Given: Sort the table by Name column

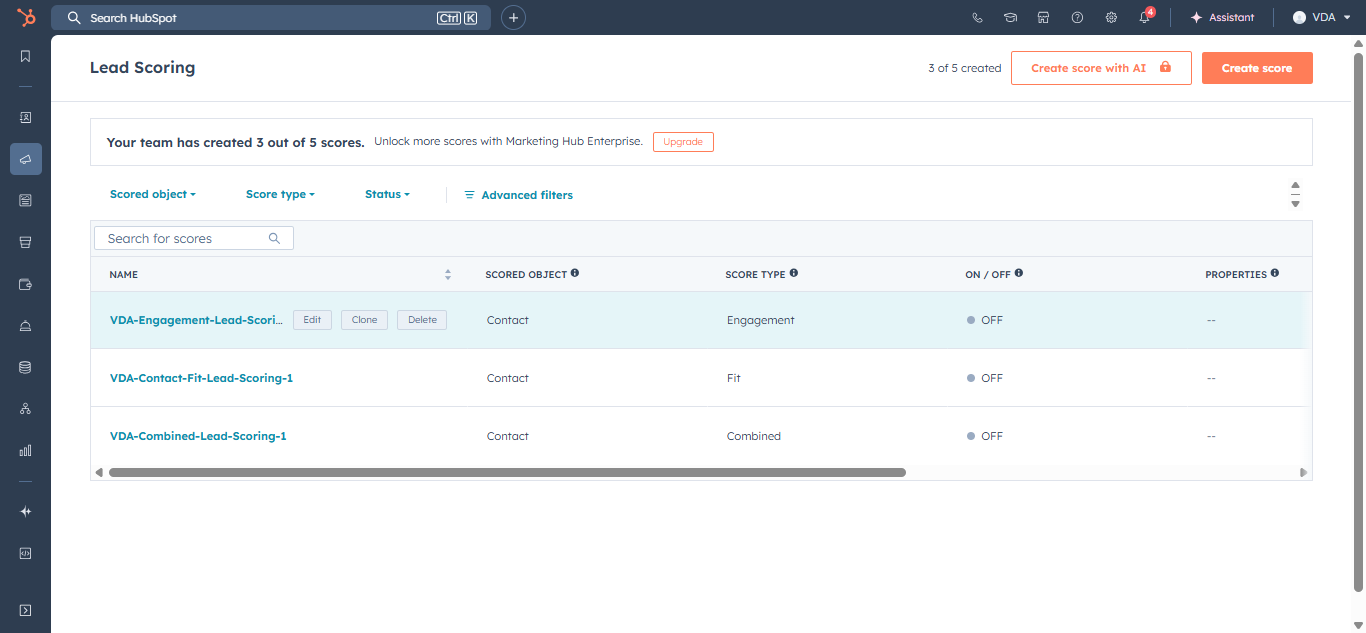Looking at the screenshot, I should [448, 274].
